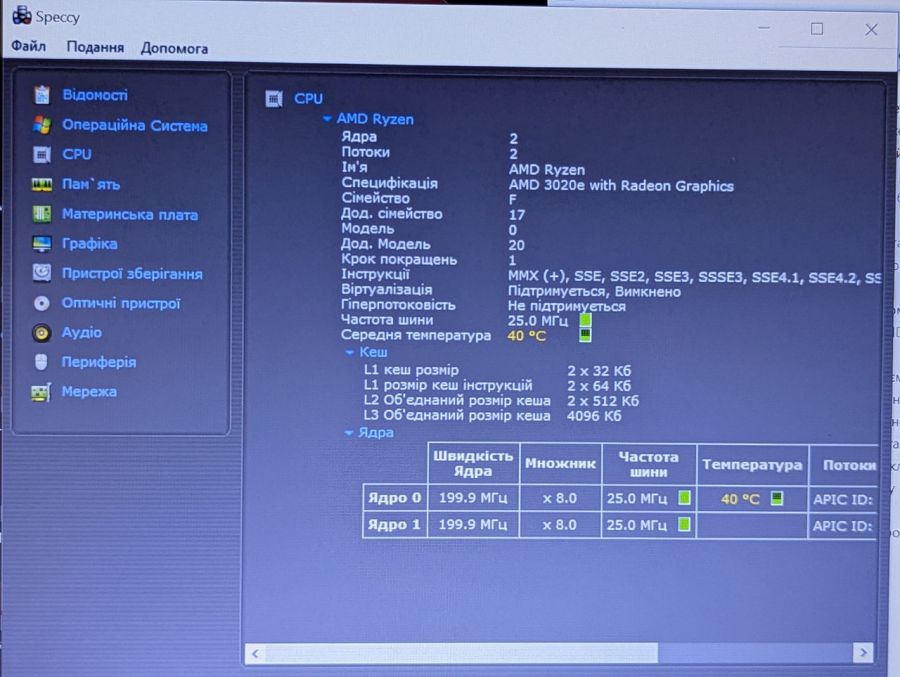This screenshot has width=900, height=677.
Task: Open the Периферія section
Action: 99,362
